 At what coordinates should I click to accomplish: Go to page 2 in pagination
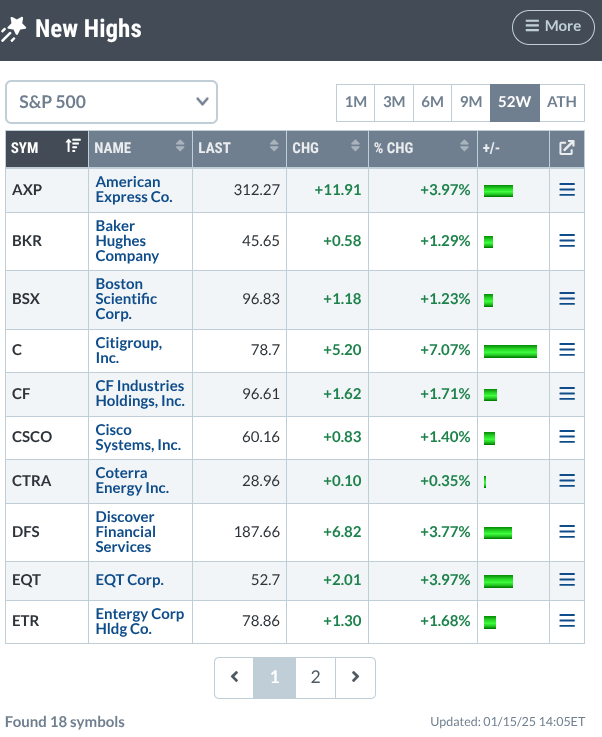(x=315, y=677)
